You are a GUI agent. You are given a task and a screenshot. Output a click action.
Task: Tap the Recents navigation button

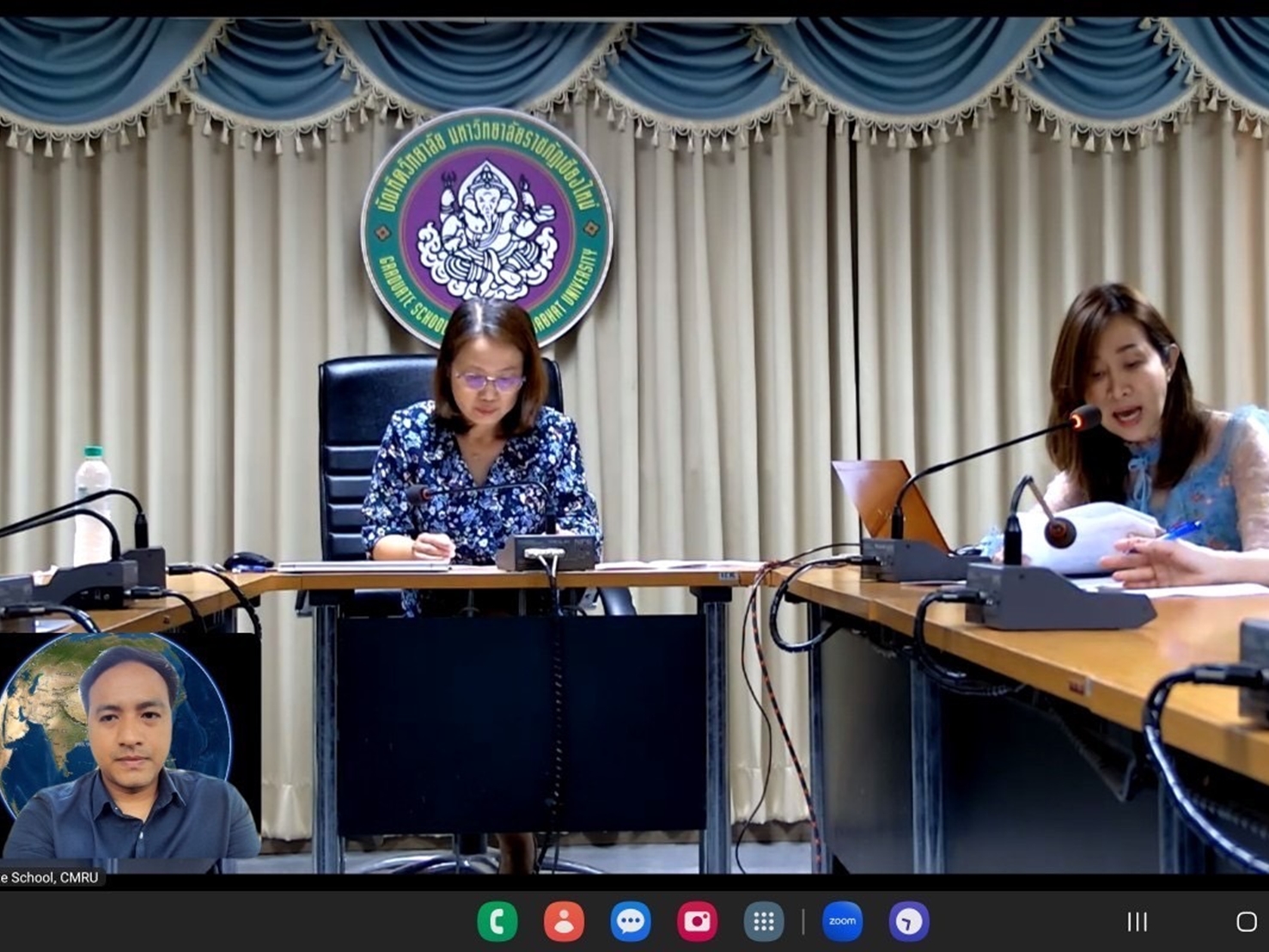pos(1137,922)
